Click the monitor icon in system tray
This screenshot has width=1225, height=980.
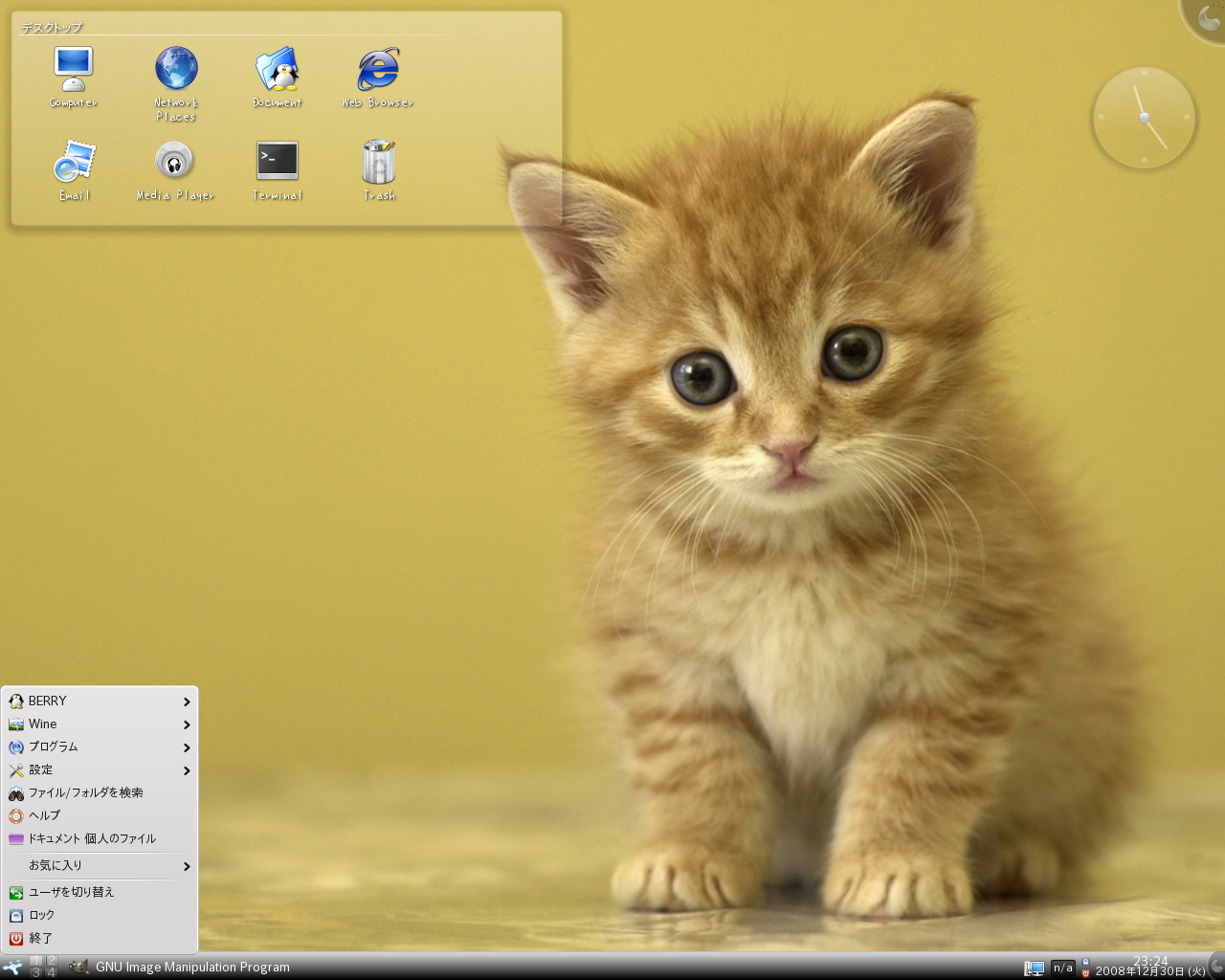click(x=1035, y=969)
